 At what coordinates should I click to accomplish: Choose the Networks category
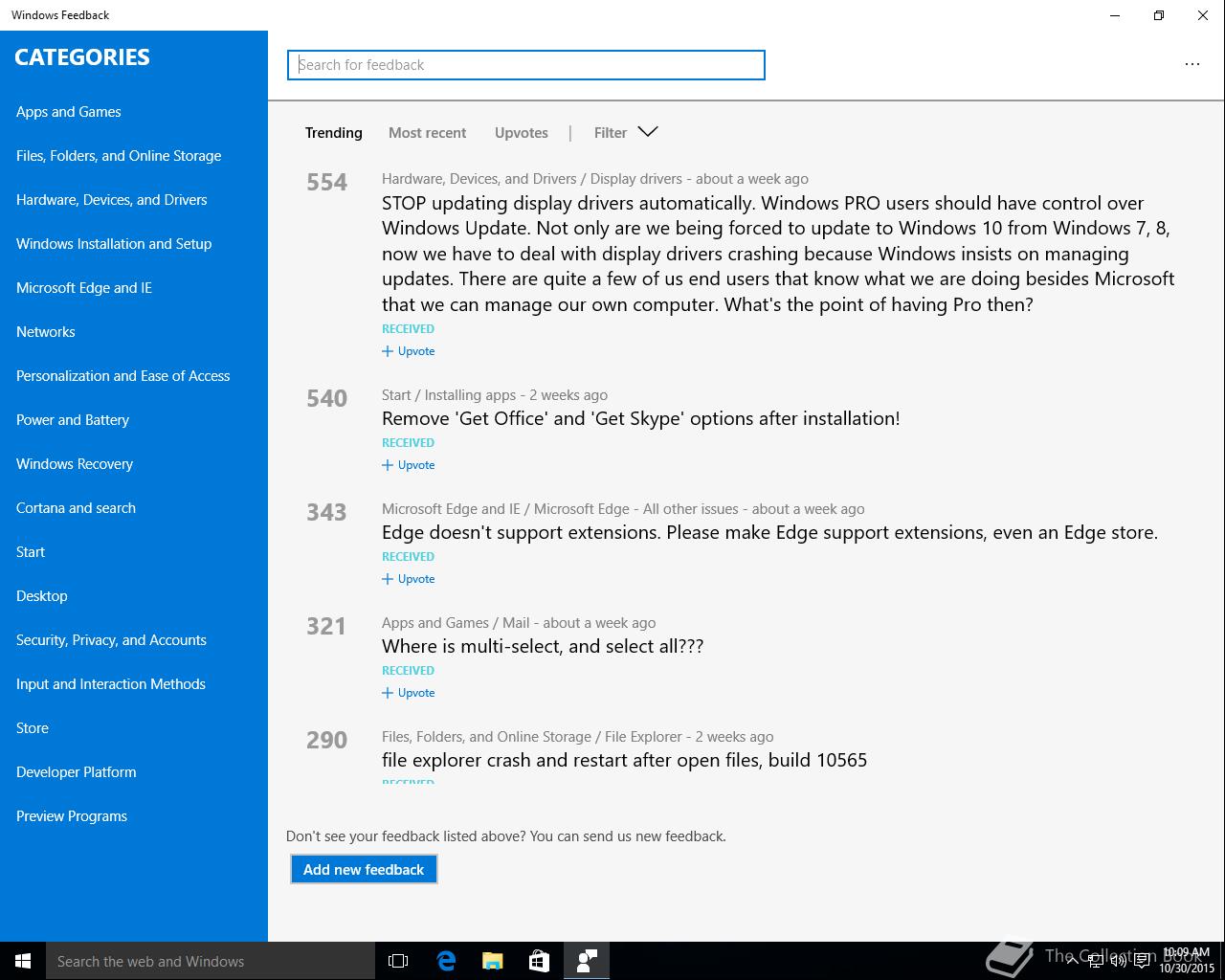coord(46,332)
